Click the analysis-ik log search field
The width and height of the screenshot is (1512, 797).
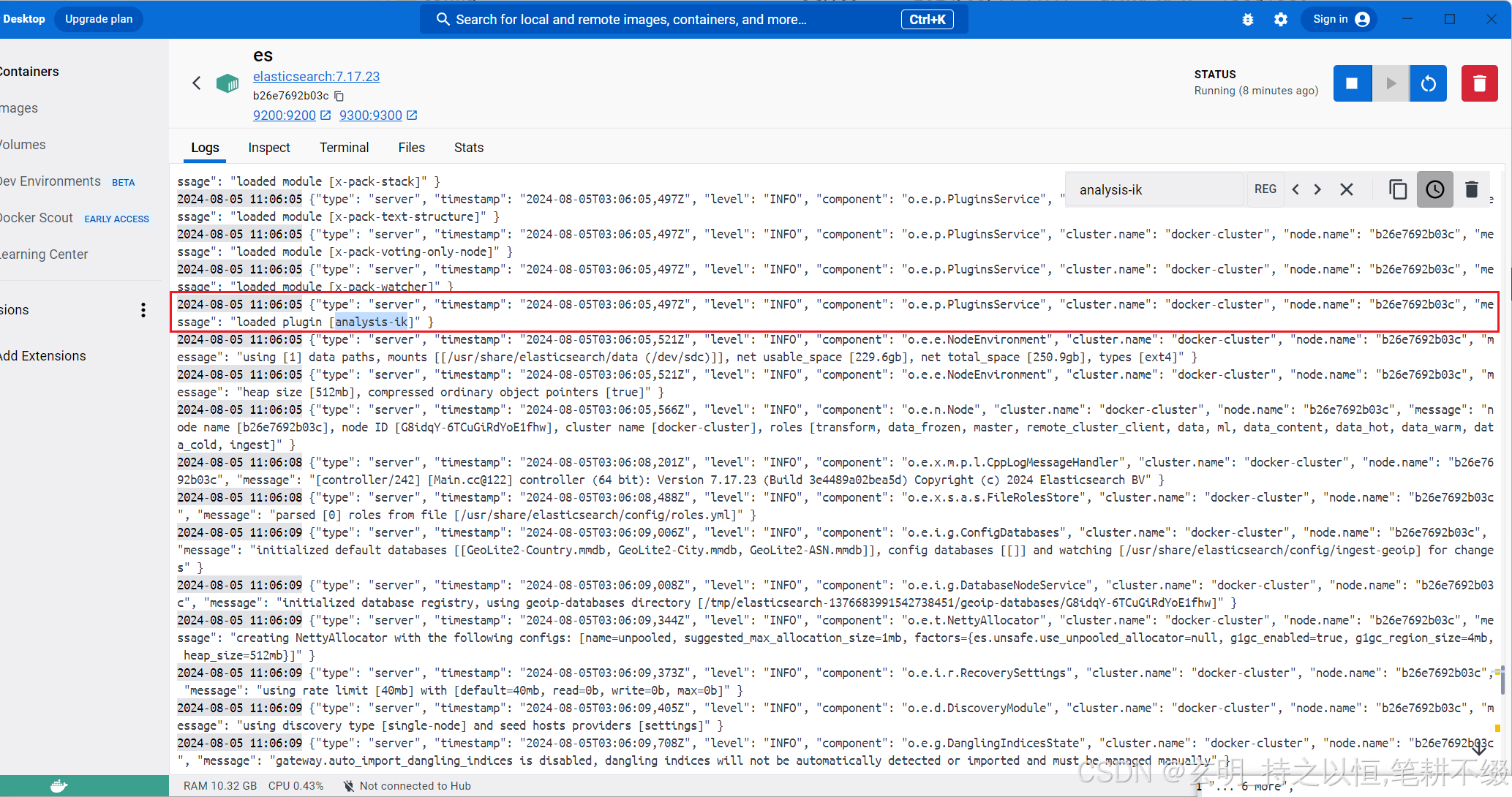point(1154,189)
